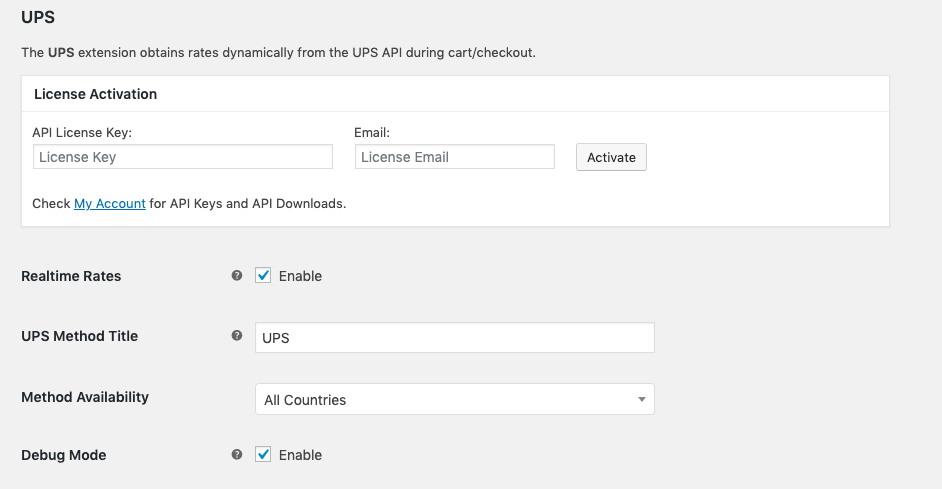Toggle the Realtime Rates Enable checkbox
The width and height of the screenshot is (942, 489).
point(263,275)
